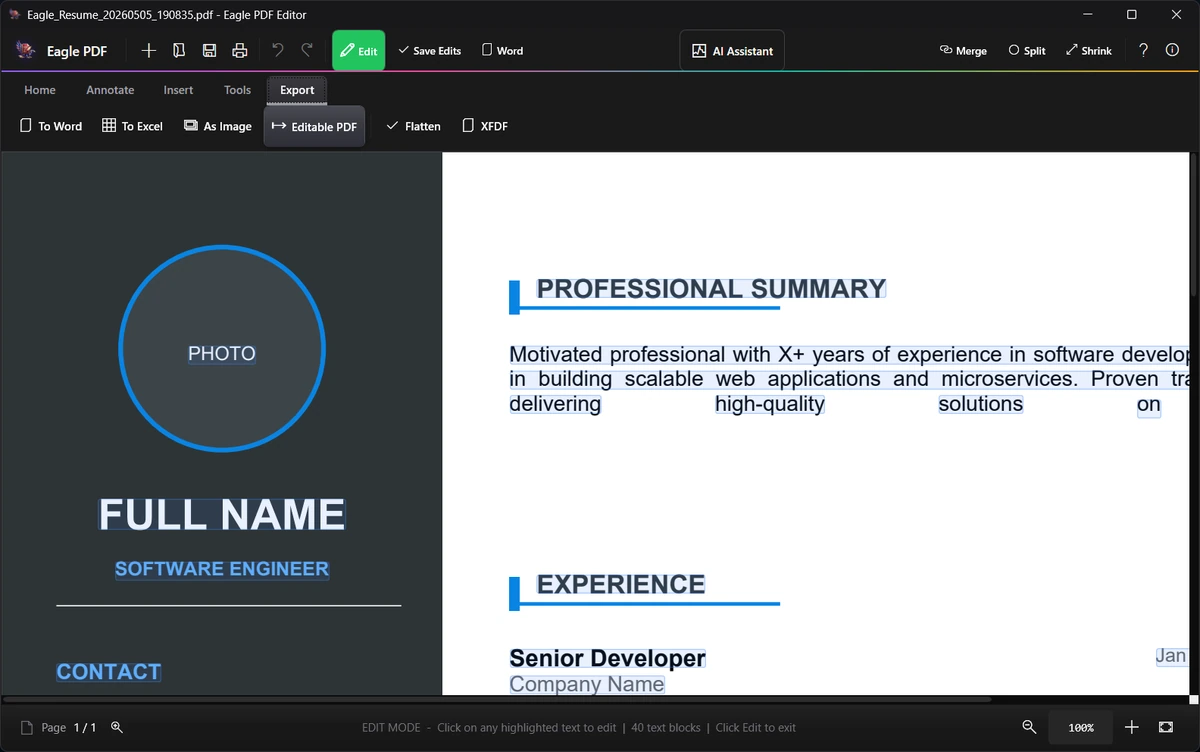The height and width of the screenshot is (752, 1200).
Task: Redo the last undone edit
Action: tap(307, 50)
